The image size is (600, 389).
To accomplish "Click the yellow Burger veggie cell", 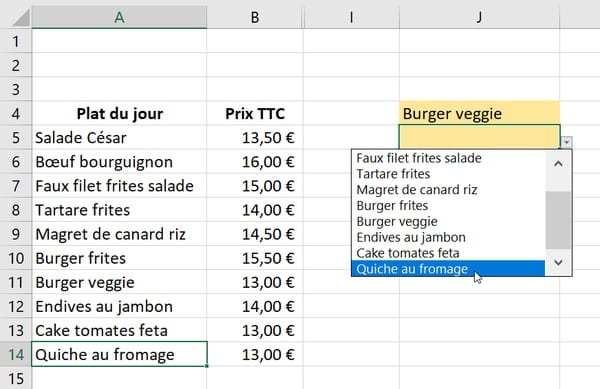I will click(479, 113).
